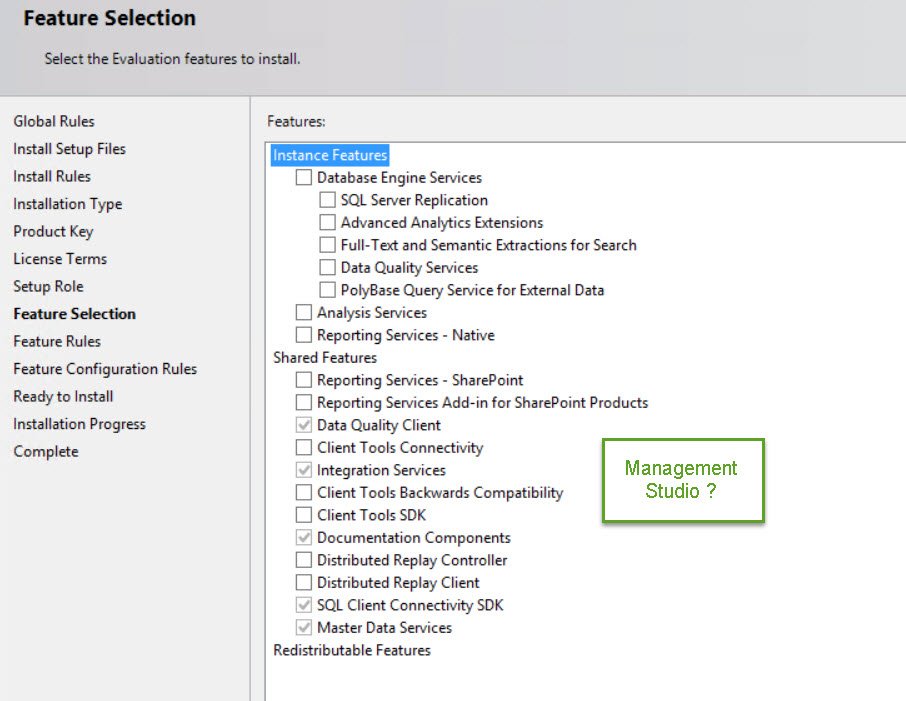Select the Redistributable Features heading
This screenshot has height=701, width=906.
[x=352, y=650]
